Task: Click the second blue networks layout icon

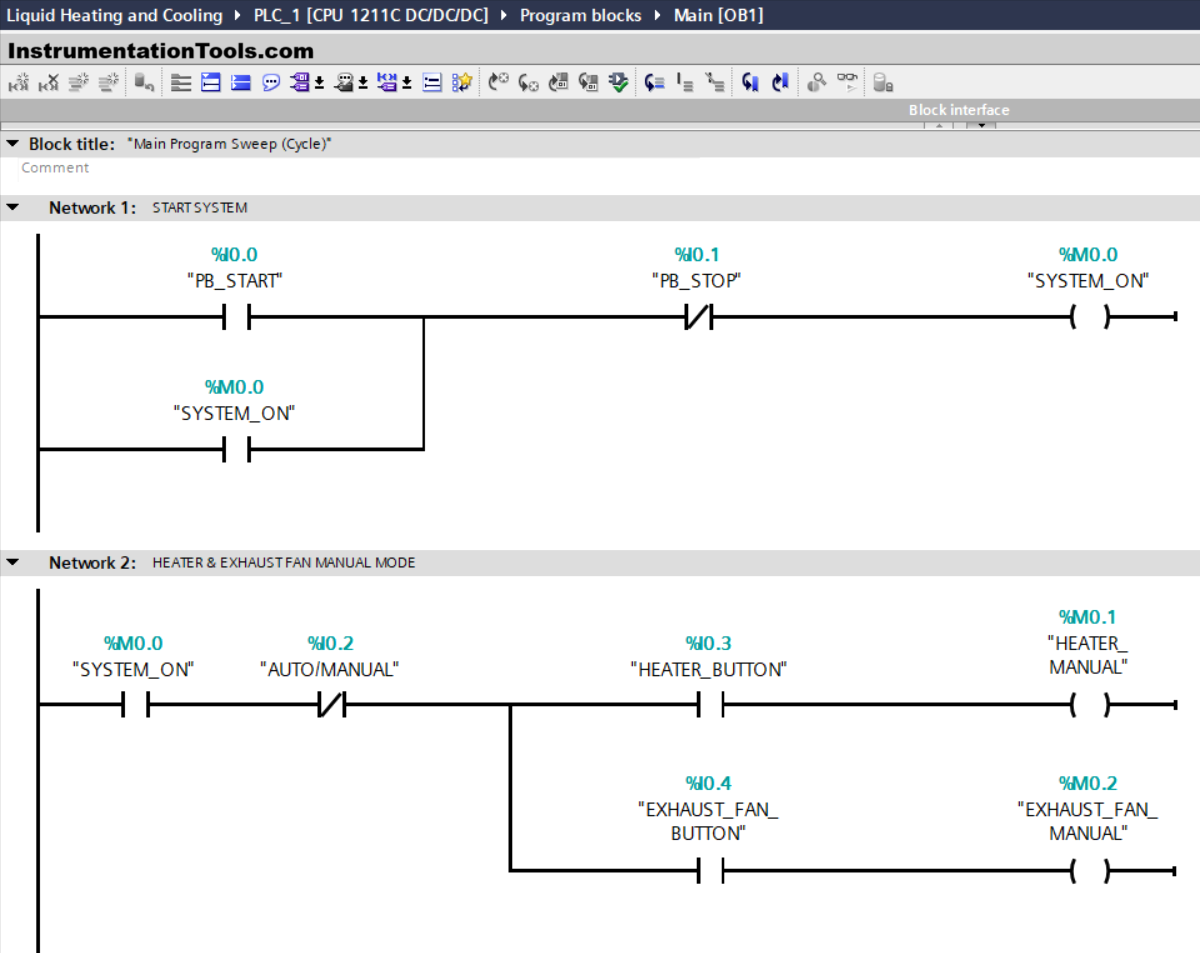Action: click(x=241, y=83)
